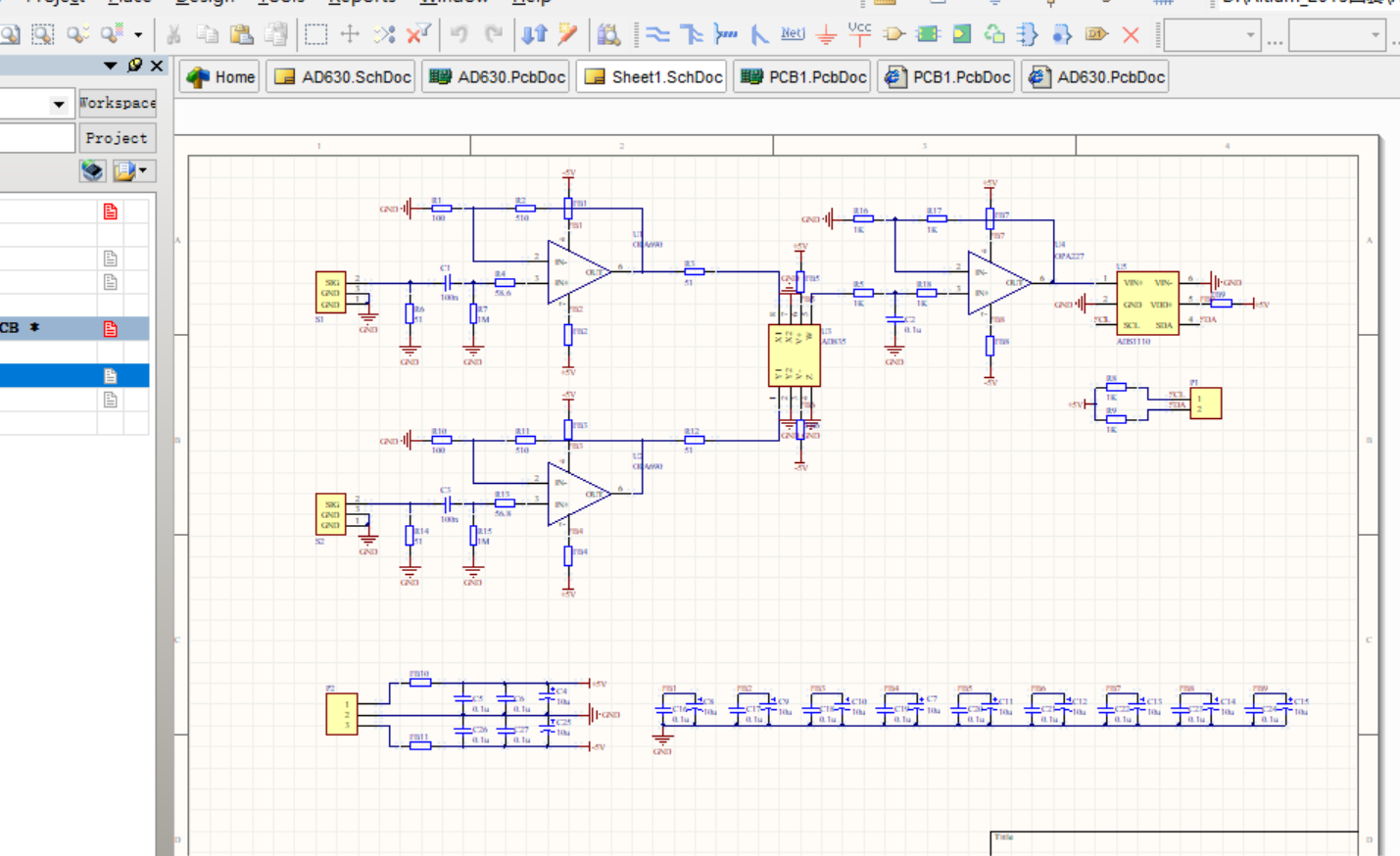Open the Browse Libraries binoculars icon
Screen dimensions: 1400x856
coord(609,35)
